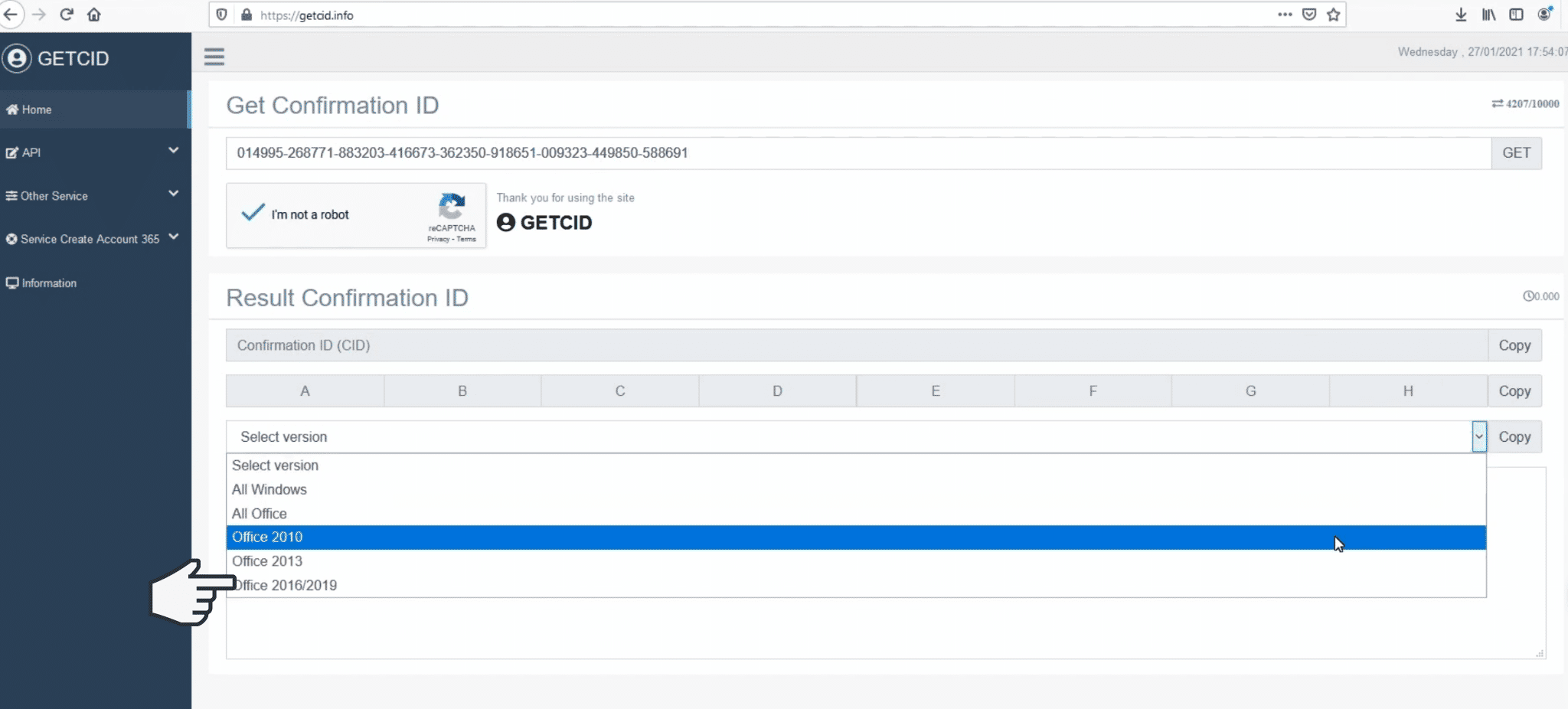Select Office 2013 from version list
This screenshot has width=1568, height=709.
[267, 561]
